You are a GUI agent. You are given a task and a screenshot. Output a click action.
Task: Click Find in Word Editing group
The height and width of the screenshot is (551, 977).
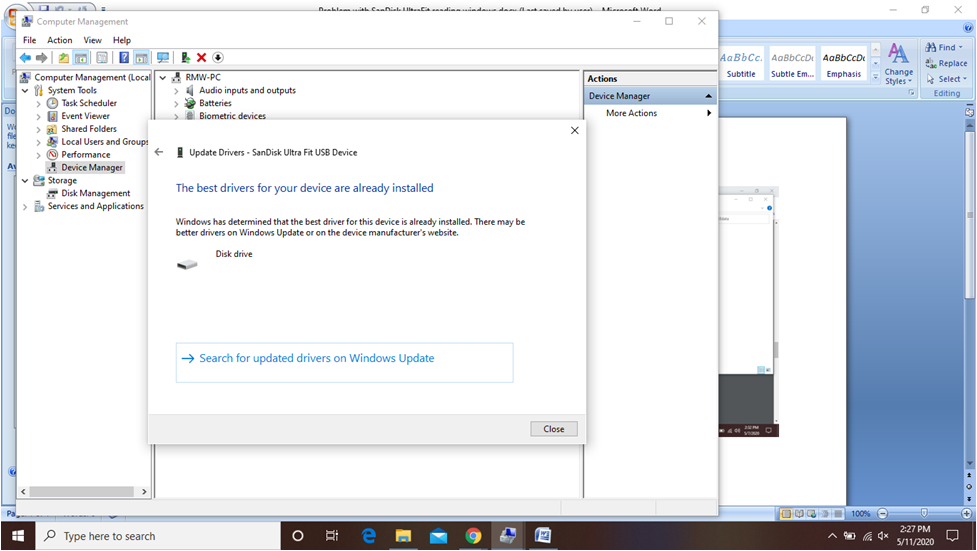coord(944,47)
